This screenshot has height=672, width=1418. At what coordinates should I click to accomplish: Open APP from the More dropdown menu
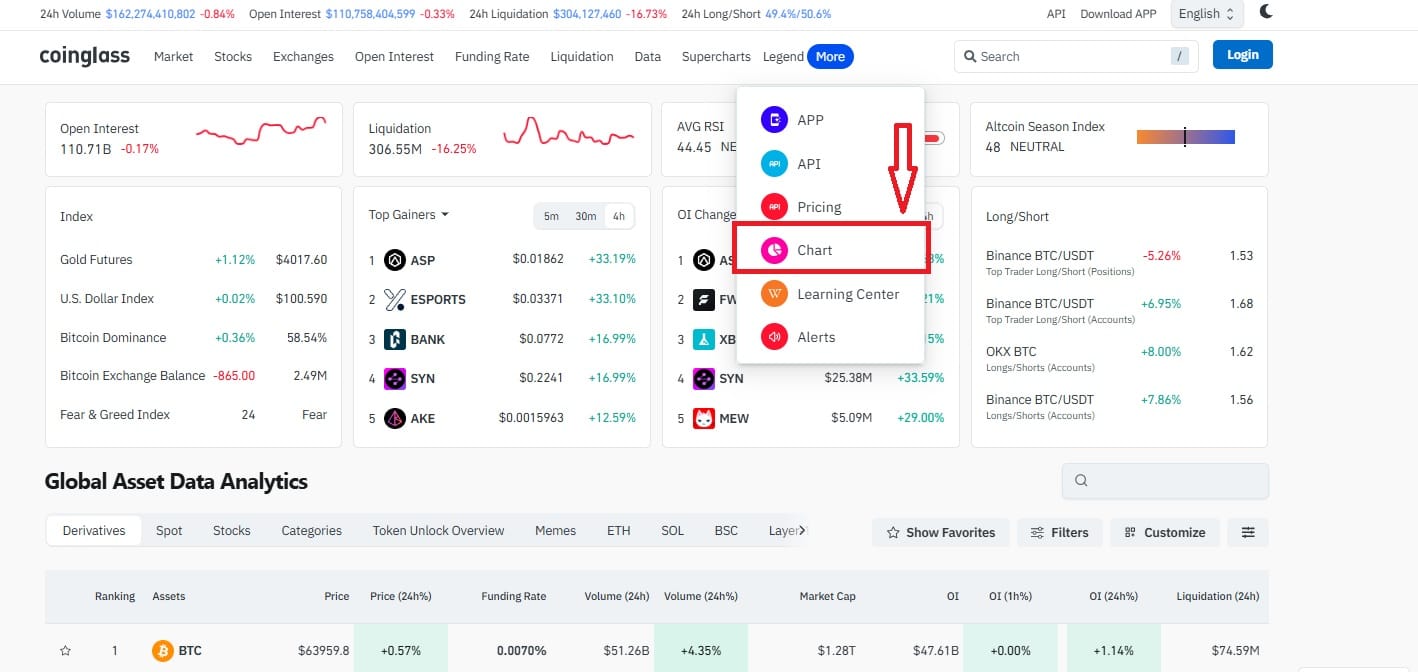click(830, 120)
